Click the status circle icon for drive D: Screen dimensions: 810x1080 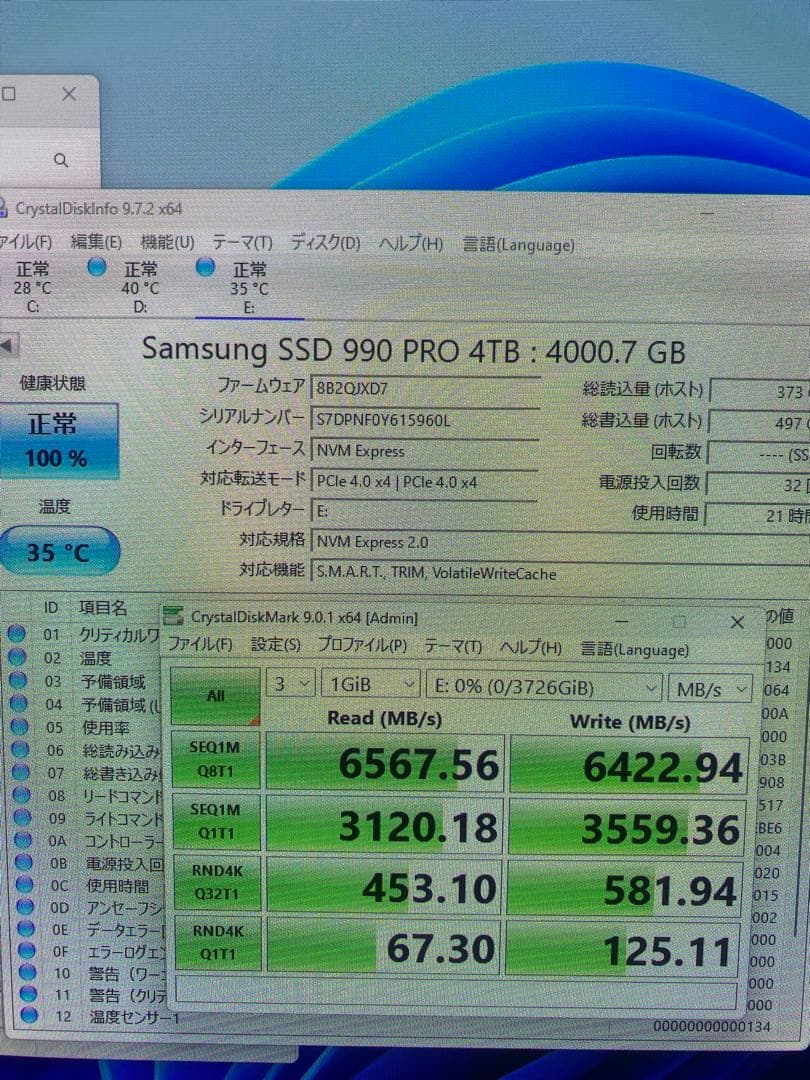[x=97, y=267]
